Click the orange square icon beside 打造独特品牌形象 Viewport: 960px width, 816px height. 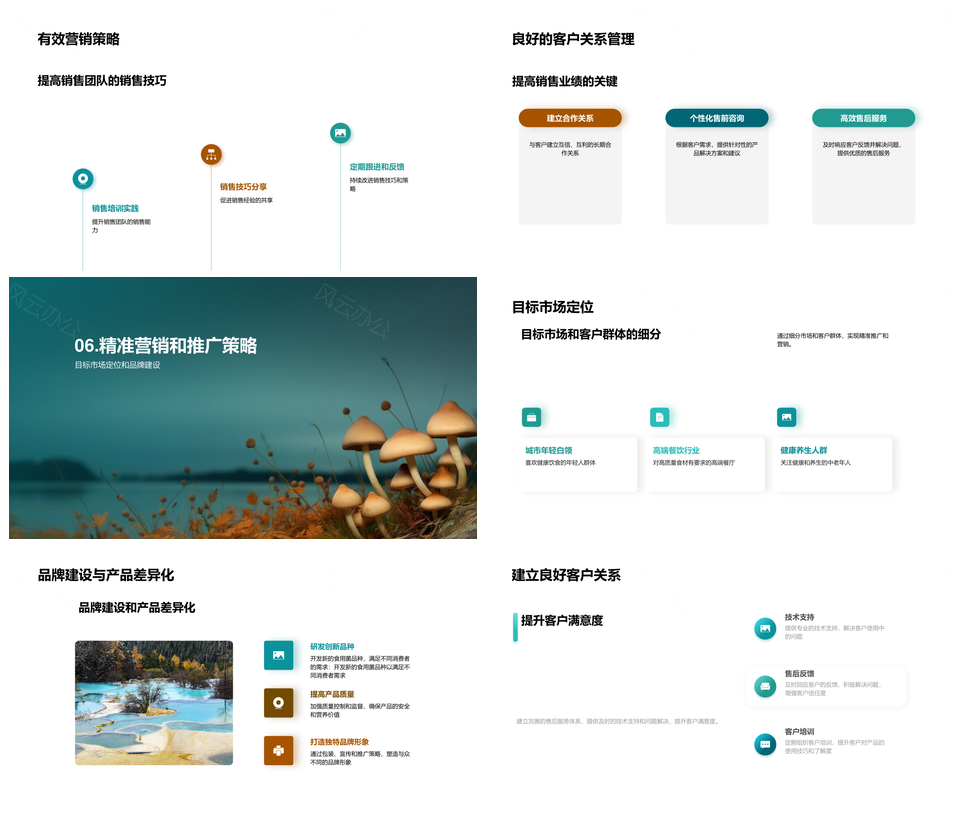(x=278, y=750)
